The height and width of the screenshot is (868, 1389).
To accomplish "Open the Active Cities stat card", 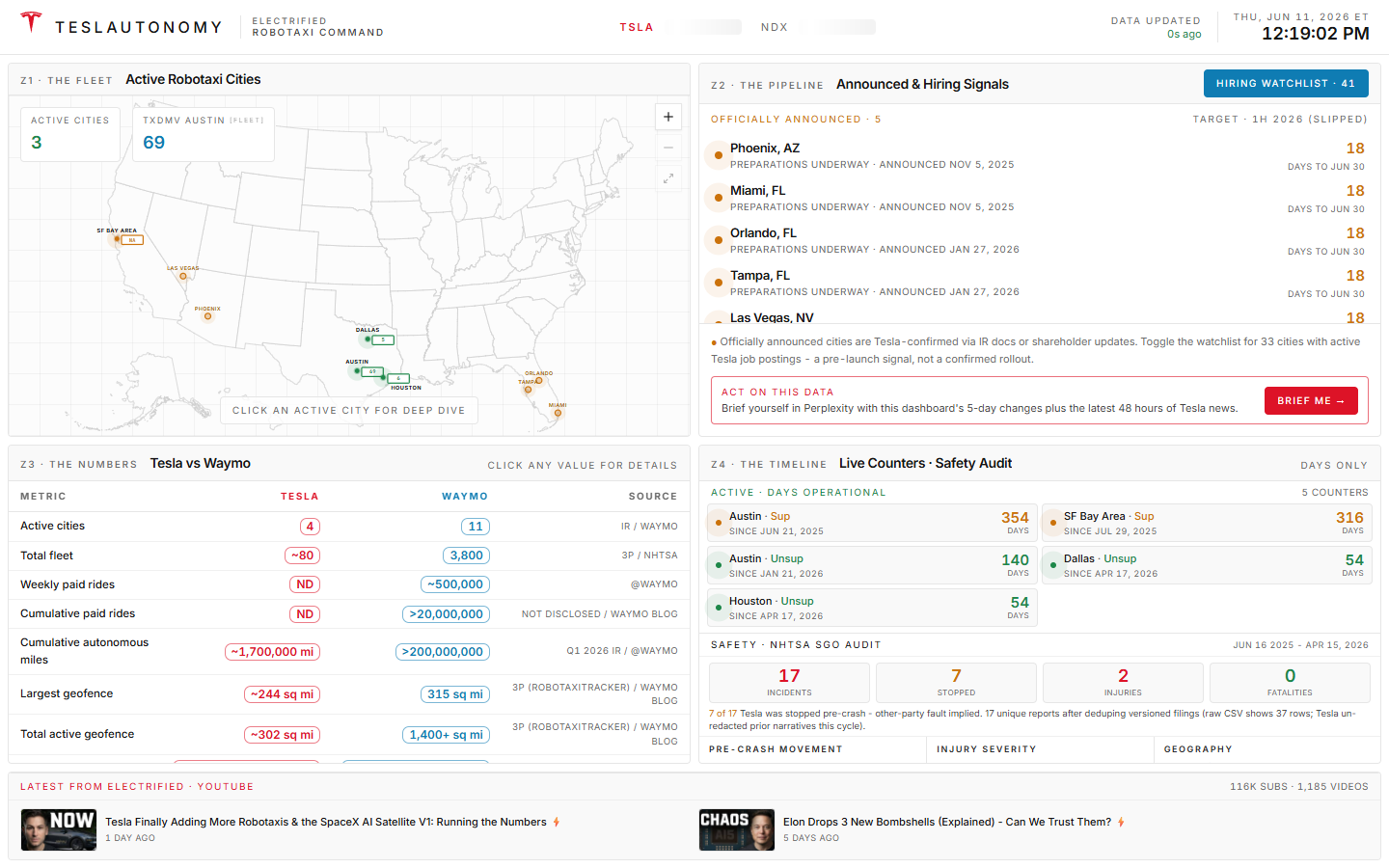I will pyautogui.click(x=70, y=134).
